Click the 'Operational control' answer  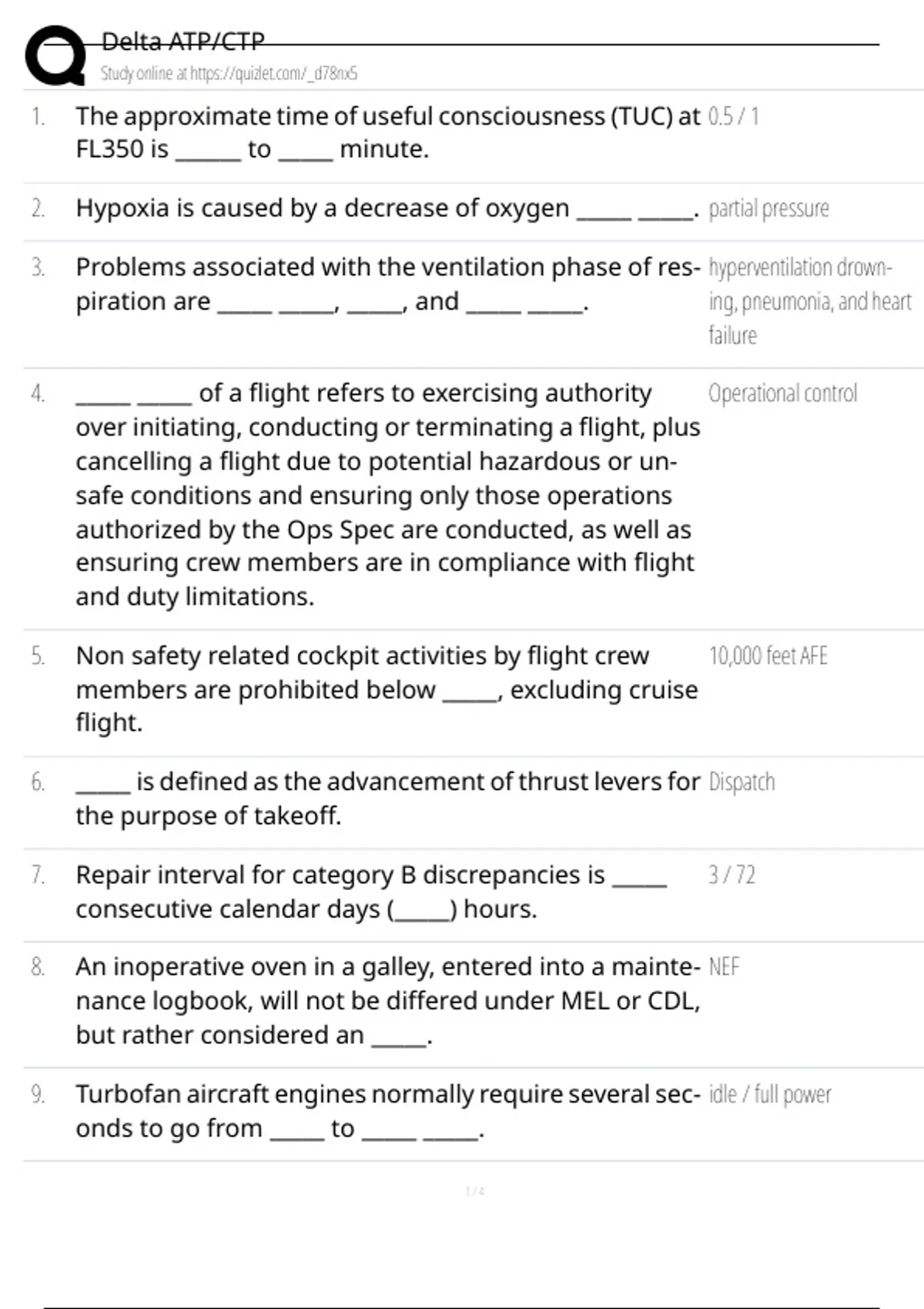pyautogui.click(x=782, y=393)
